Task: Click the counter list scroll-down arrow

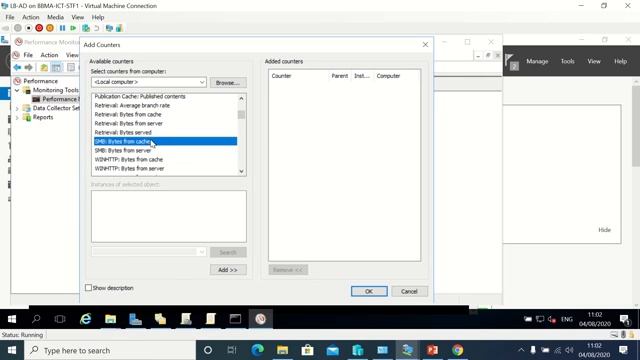Action: 241,171
